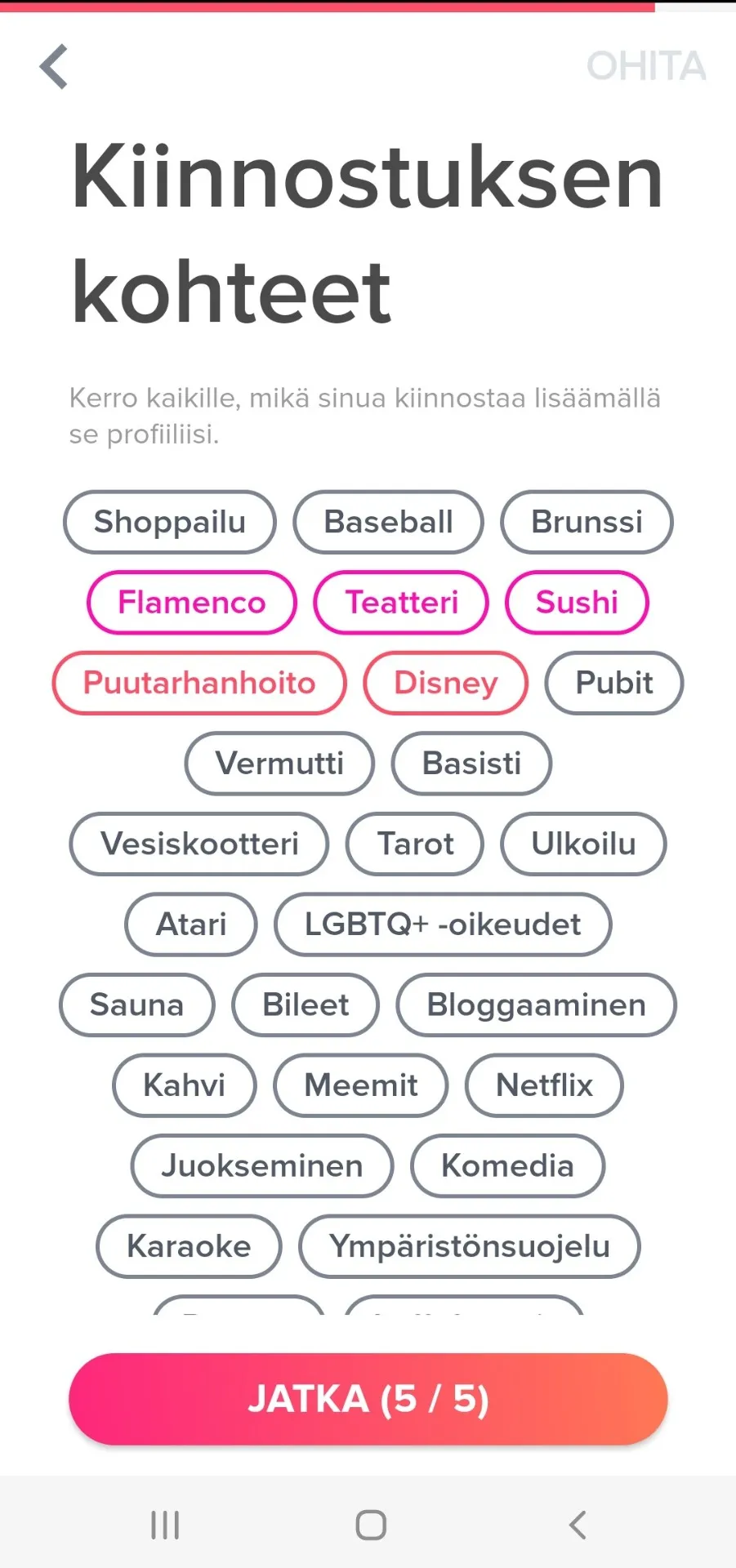Tap the Android system back icon
The height and width of the screenshot is (1568, 736).
[x=578, y=1525]
